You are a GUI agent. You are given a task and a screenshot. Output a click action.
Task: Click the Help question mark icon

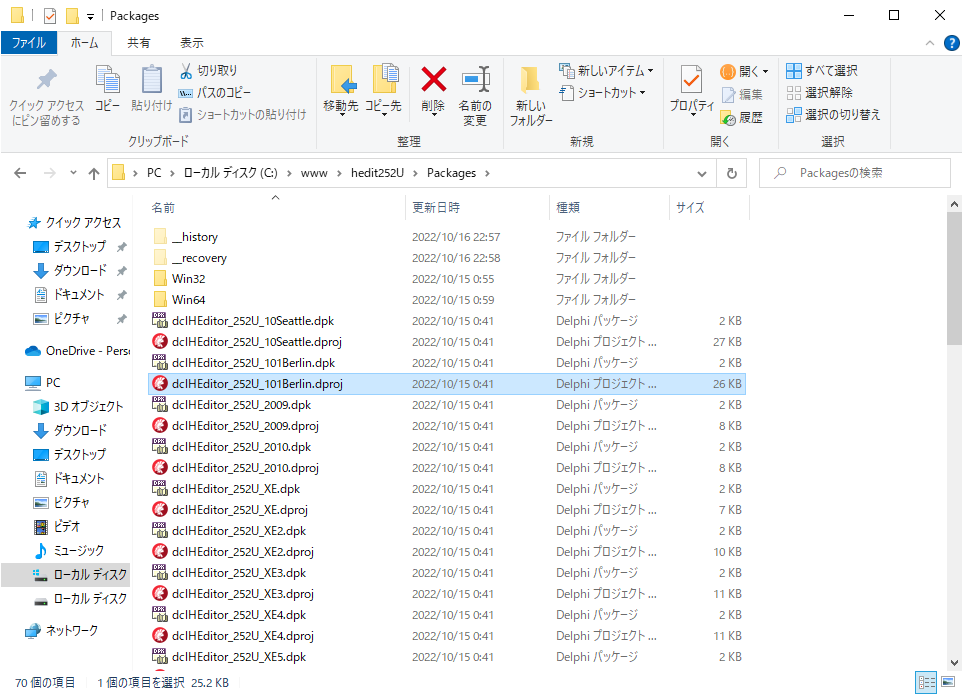point(951,43)
